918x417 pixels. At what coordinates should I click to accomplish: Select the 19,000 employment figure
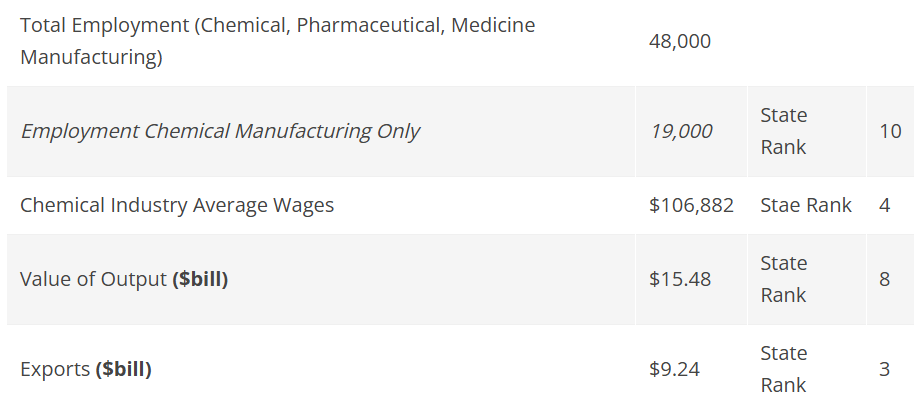[681, 131]
